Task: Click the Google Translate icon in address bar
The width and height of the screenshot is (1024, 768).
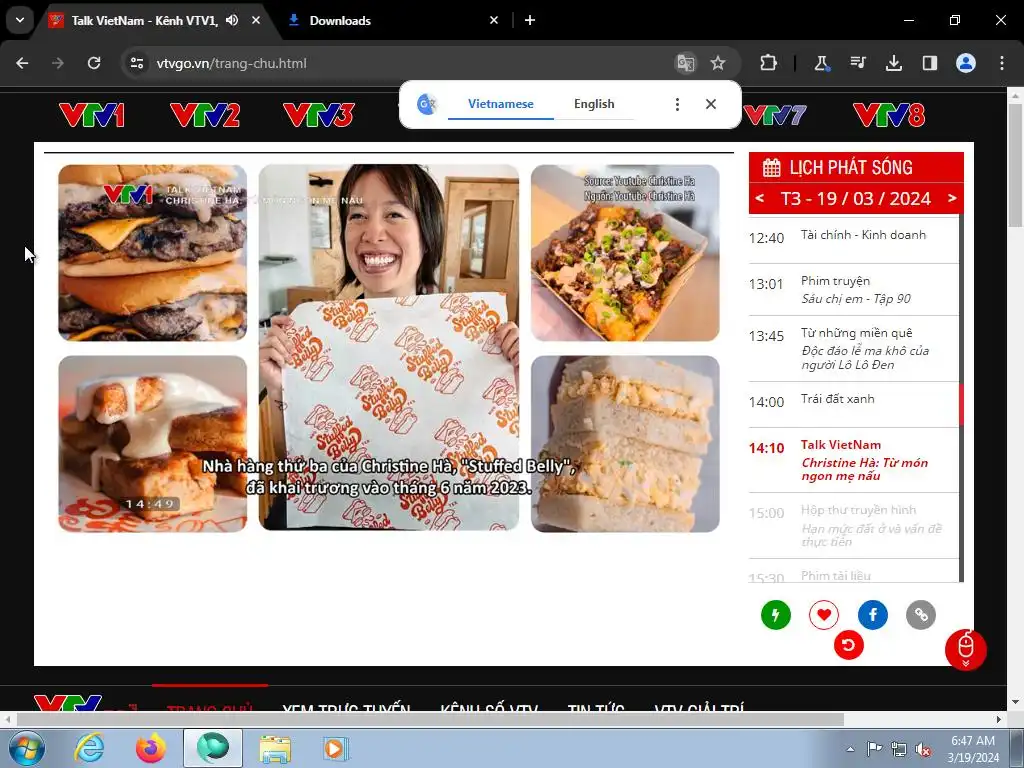Action: pyautogui.click(x=686, y=63)
